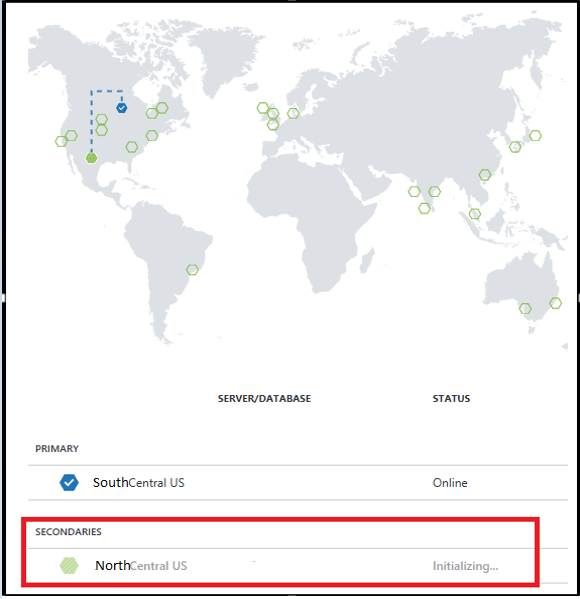Click the striped green icon beside NorthCentral US
This screenshot has height=599, width=580.
pos(69,565)
